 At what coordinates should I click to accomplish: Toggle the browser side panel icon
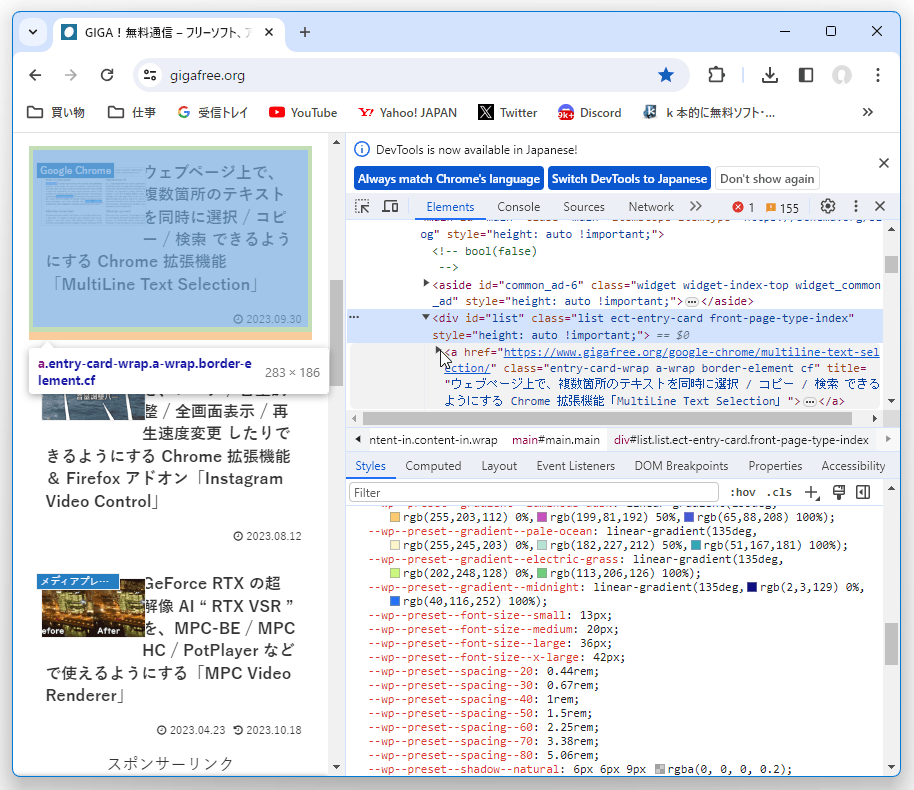806,75
